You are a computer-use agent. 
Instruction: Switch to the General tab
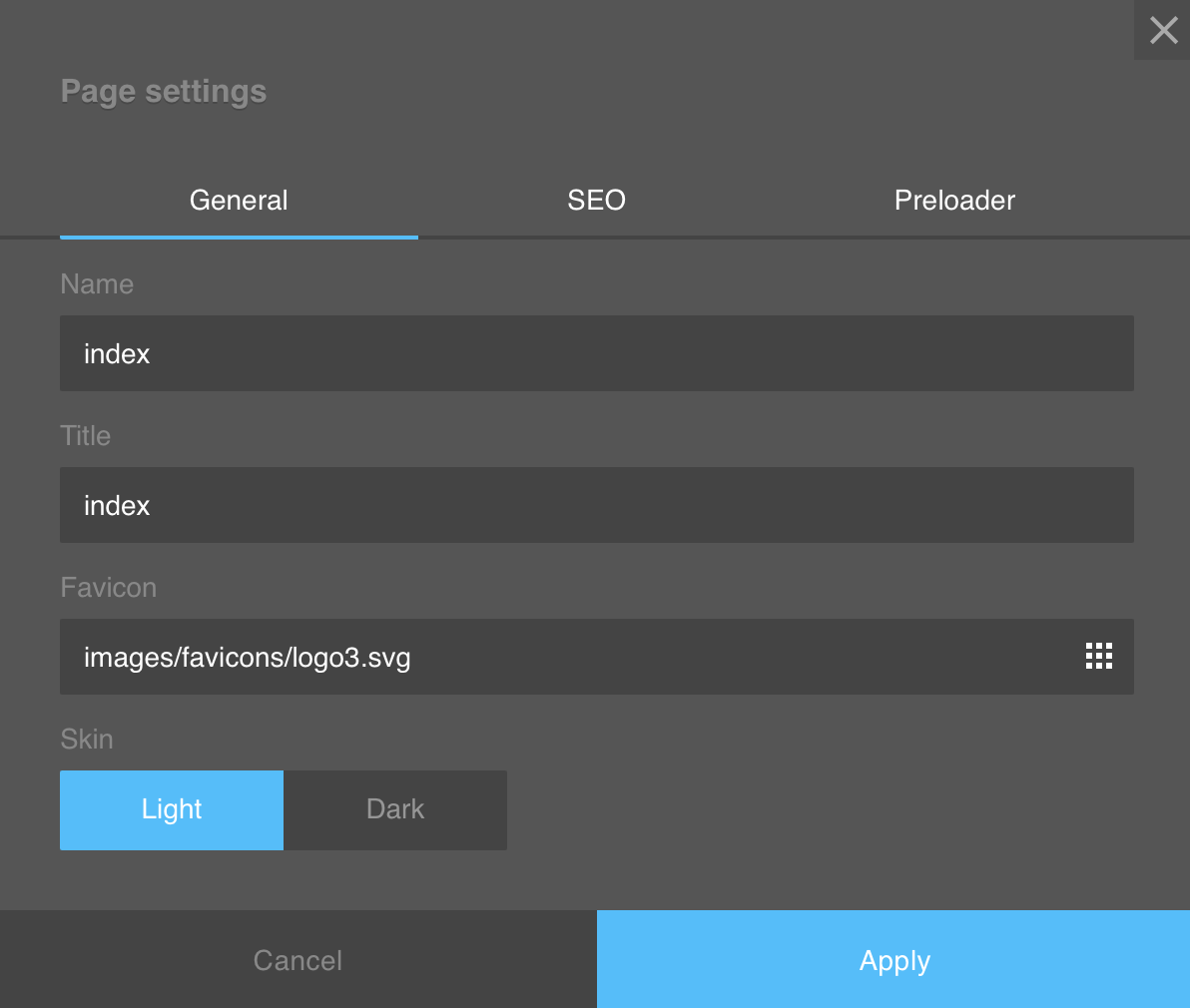coord(239,201)
